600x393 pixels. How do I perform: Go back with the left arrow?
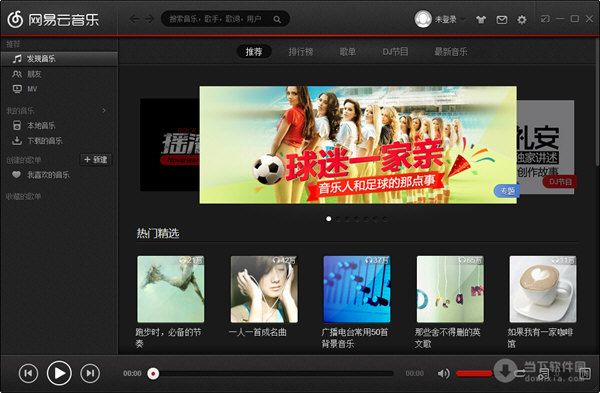(x=134, y=19)
